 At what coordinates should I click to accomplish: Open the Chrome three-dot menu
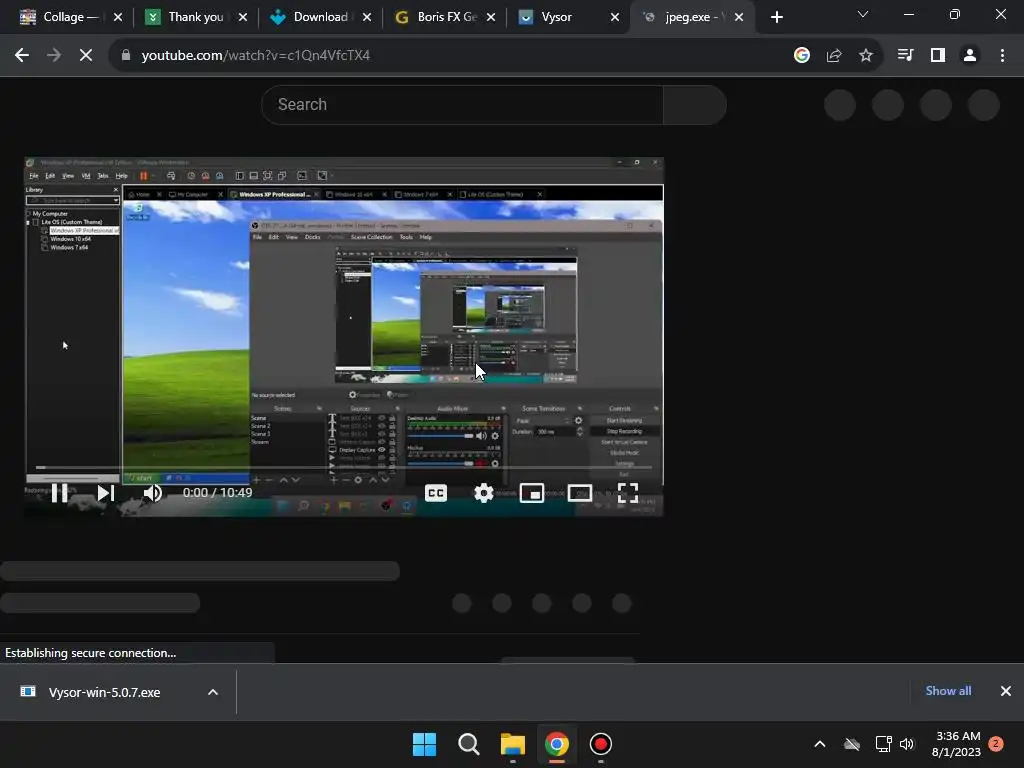[x=1002, y=56]
